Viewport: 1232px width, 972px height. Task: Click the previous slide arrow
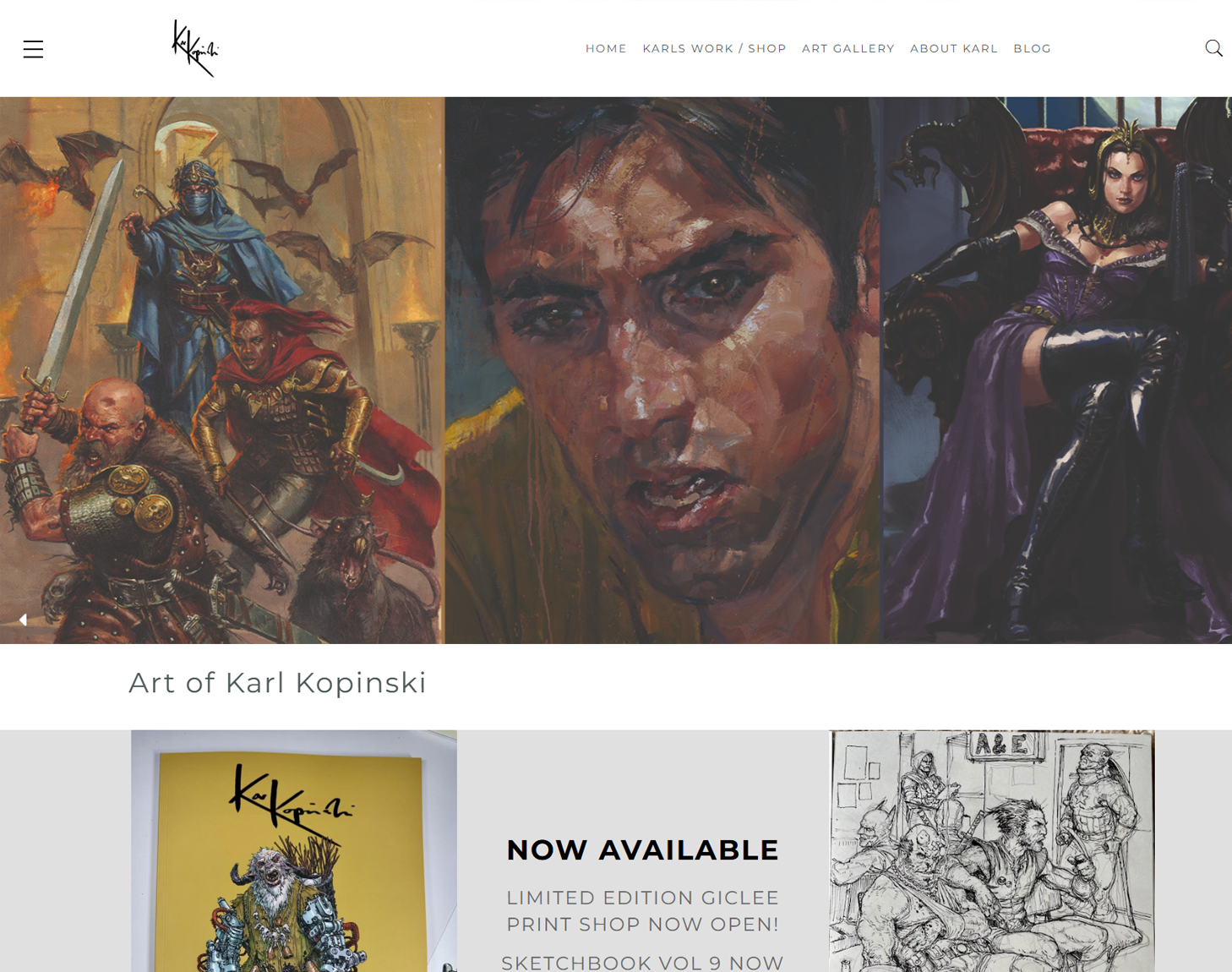click(x=23, y=620)
